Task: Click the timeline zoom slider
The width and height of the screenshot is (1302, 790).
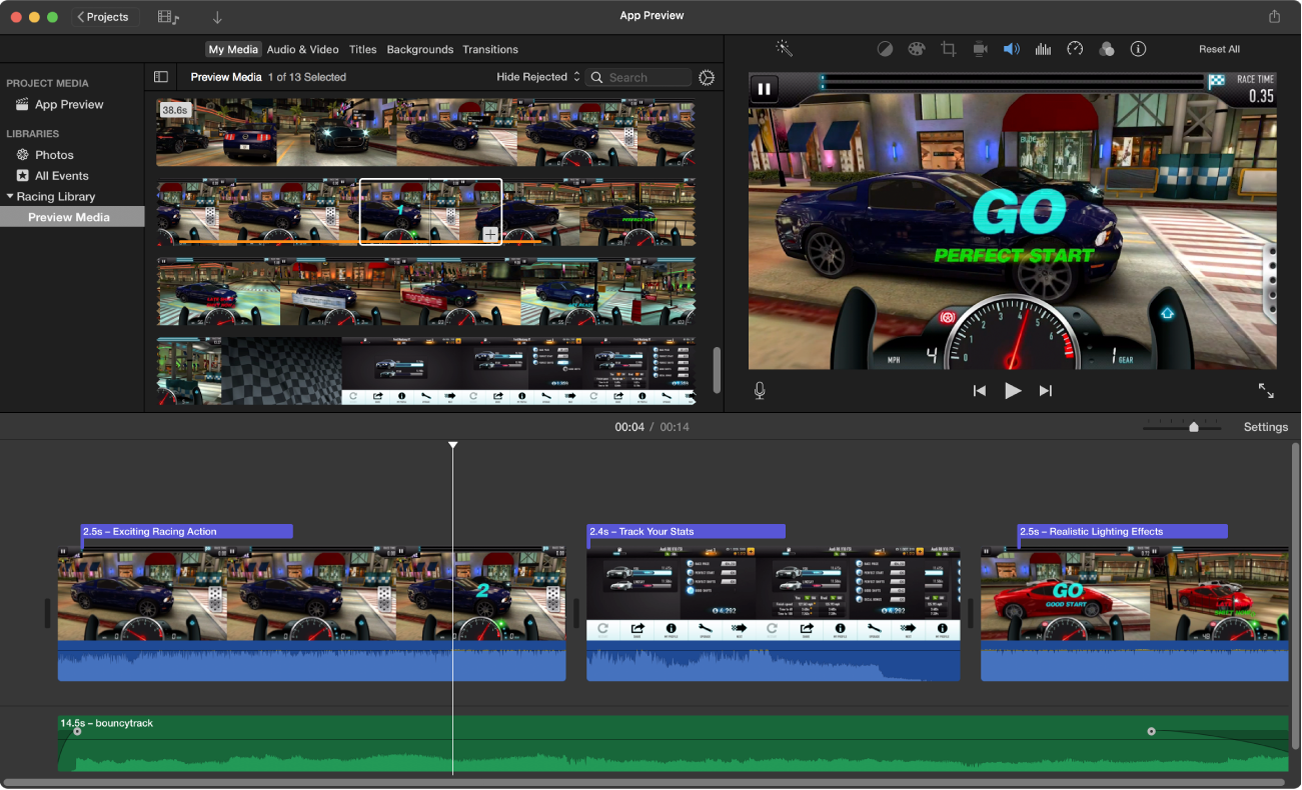Action: 1193,427
